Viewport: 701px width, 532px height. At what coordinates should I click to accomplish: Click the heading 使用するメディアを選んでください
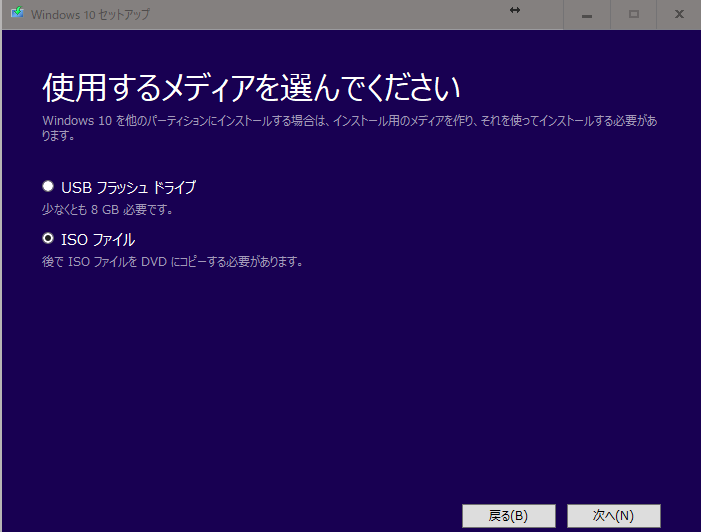pyautogui.click(x=251, y=88)
